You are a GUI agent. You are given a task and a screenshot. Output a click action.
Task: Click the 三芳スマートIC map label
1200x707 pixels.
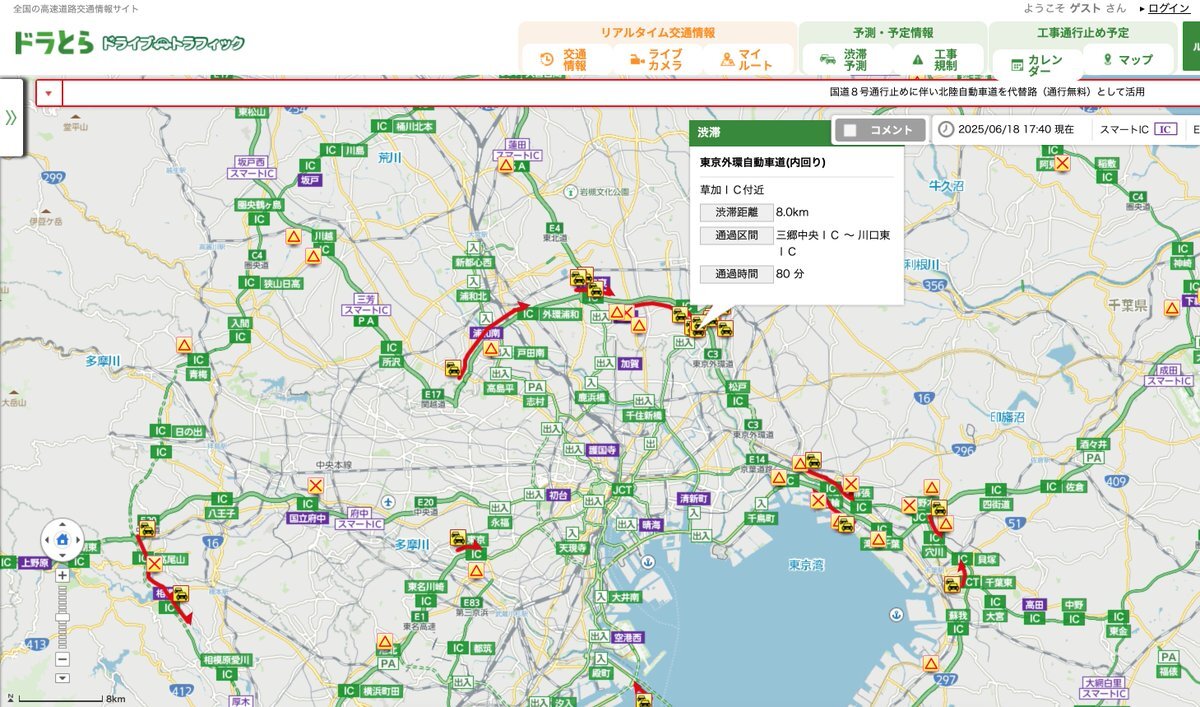tap(366, 305)
